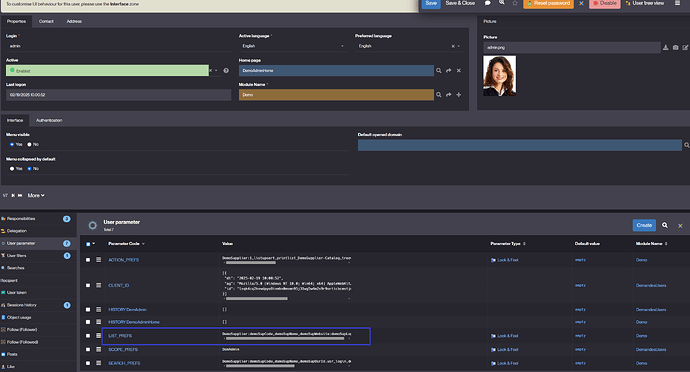This screenshot has width=690, height=372.
Task: Switch to the Authentication tab
Action: pyautogui.click(x=49, y=120)
